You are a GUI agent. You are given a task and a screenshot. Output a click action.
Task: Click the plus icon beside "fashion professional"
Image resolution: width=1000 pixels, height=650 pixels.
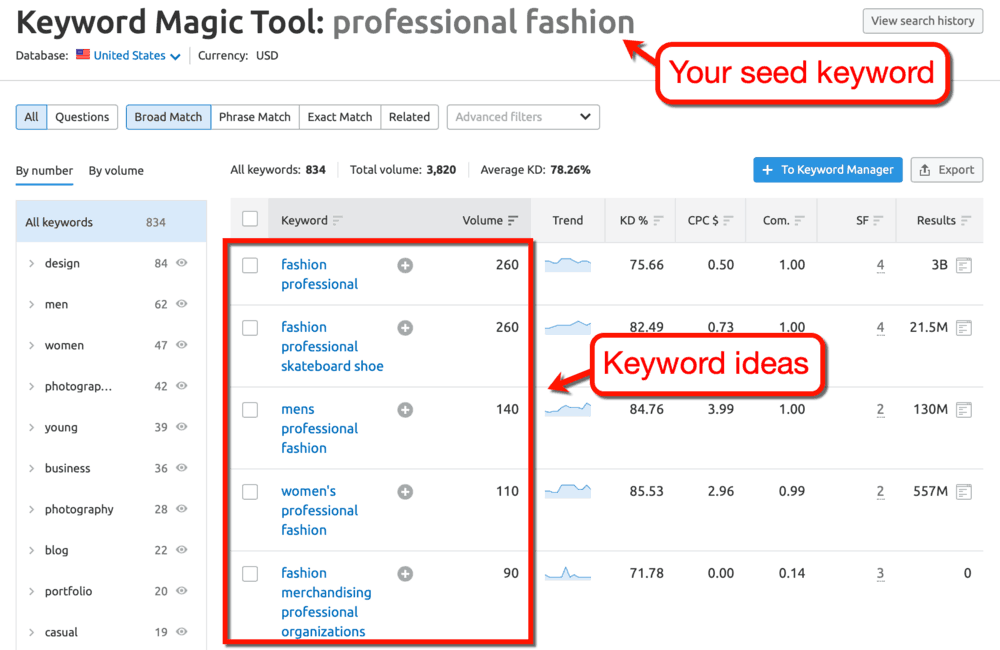pos(405,265)
